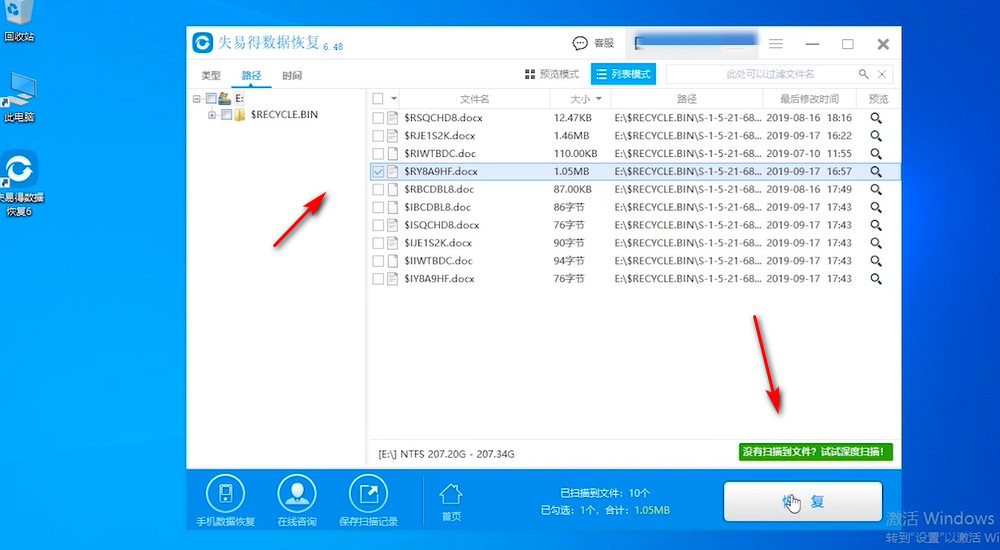Preview $RBCDBL8.doc with its magnifier icon
Viewport: 1000px width, 550px height.
point(876,190)
